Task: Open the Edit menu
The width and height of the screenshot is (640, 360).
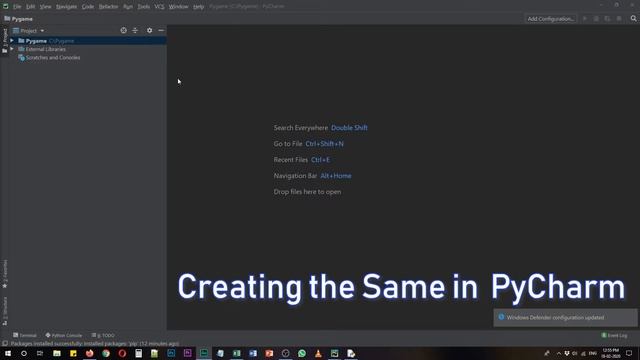Action: (30, 7)
